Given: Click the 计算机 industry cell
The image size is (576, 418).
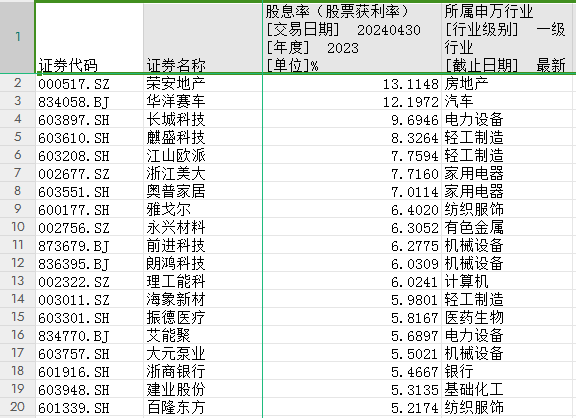Looking at the screenshot, I should (507, 281).
